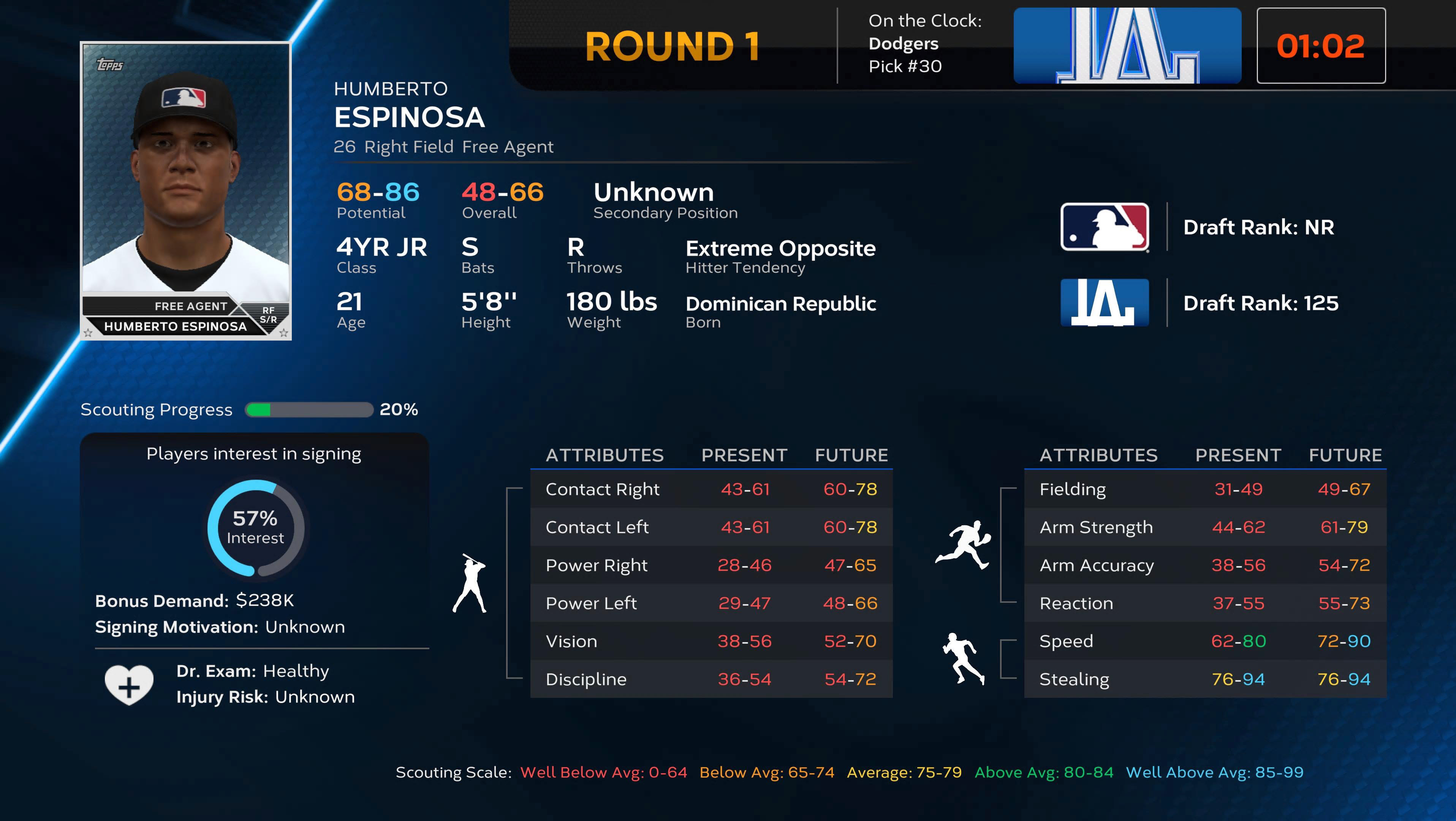
Task: Click the 57% interest circular gauge
Action: pyautogui.click(x=255, y=528)
